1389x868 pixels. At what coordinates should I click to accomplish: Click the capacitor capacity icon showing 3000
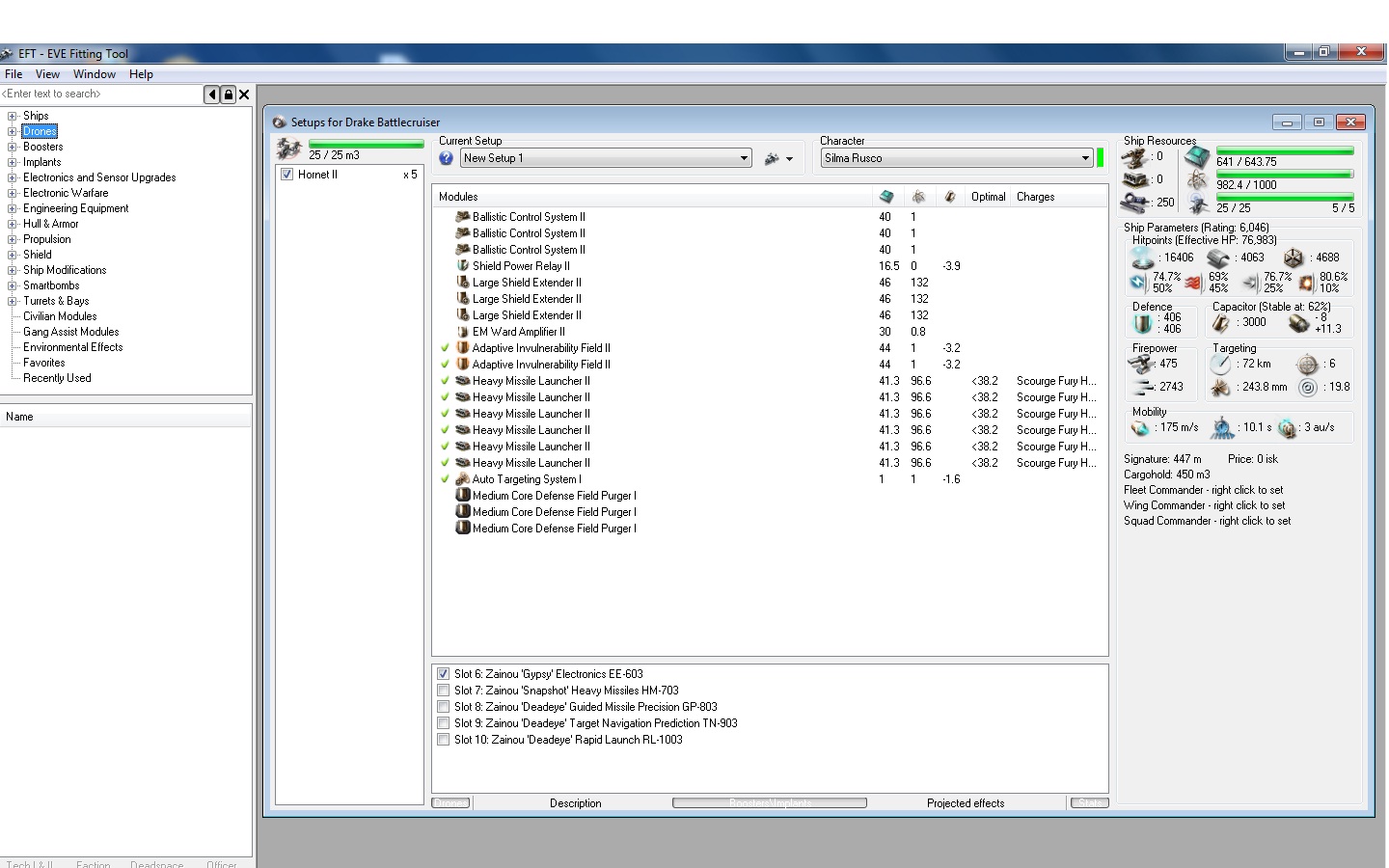1221,323
